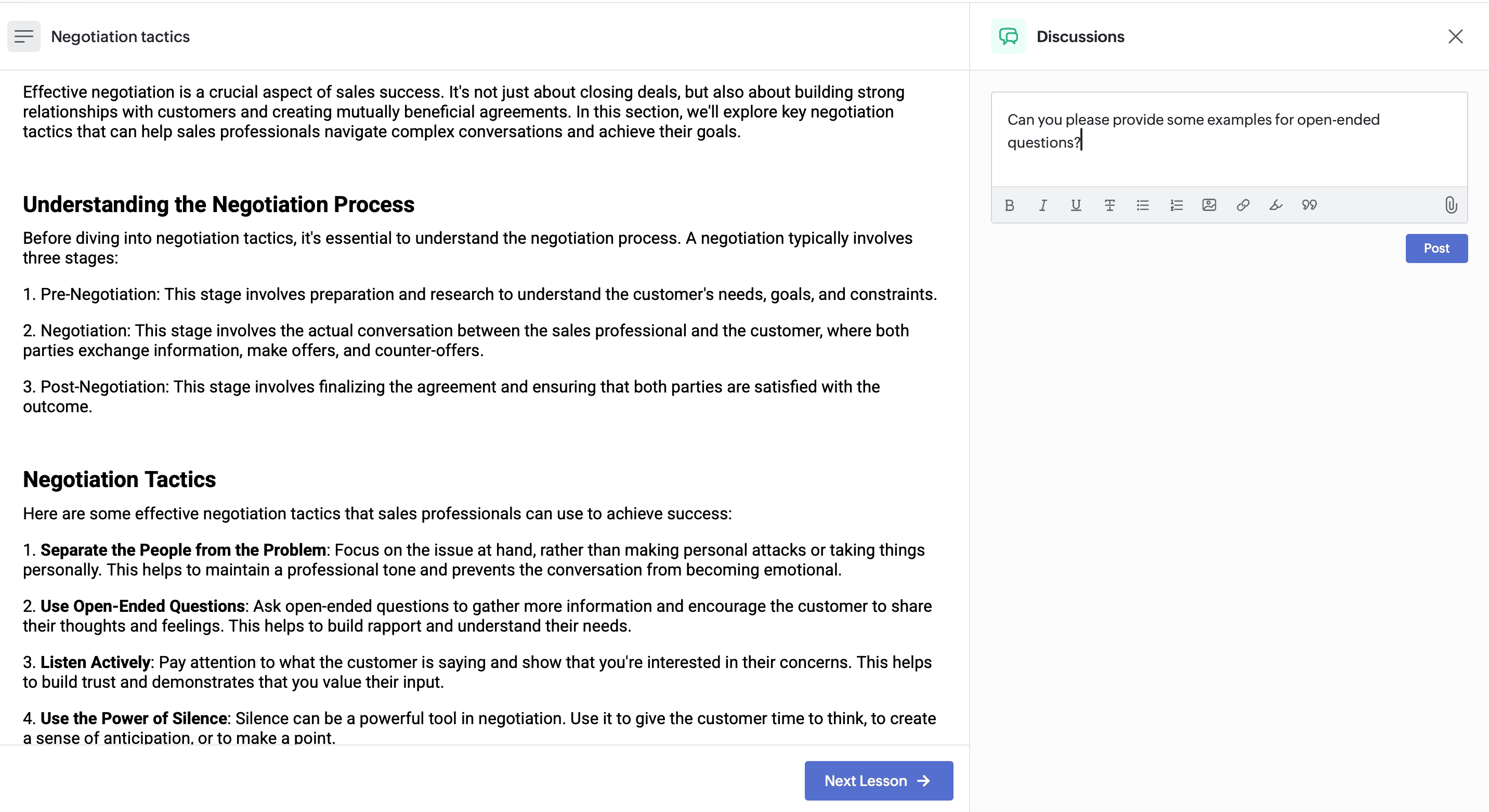Attach a file with the paperclip
This screenshot has height=812, width=1489.
point(1451,205)
